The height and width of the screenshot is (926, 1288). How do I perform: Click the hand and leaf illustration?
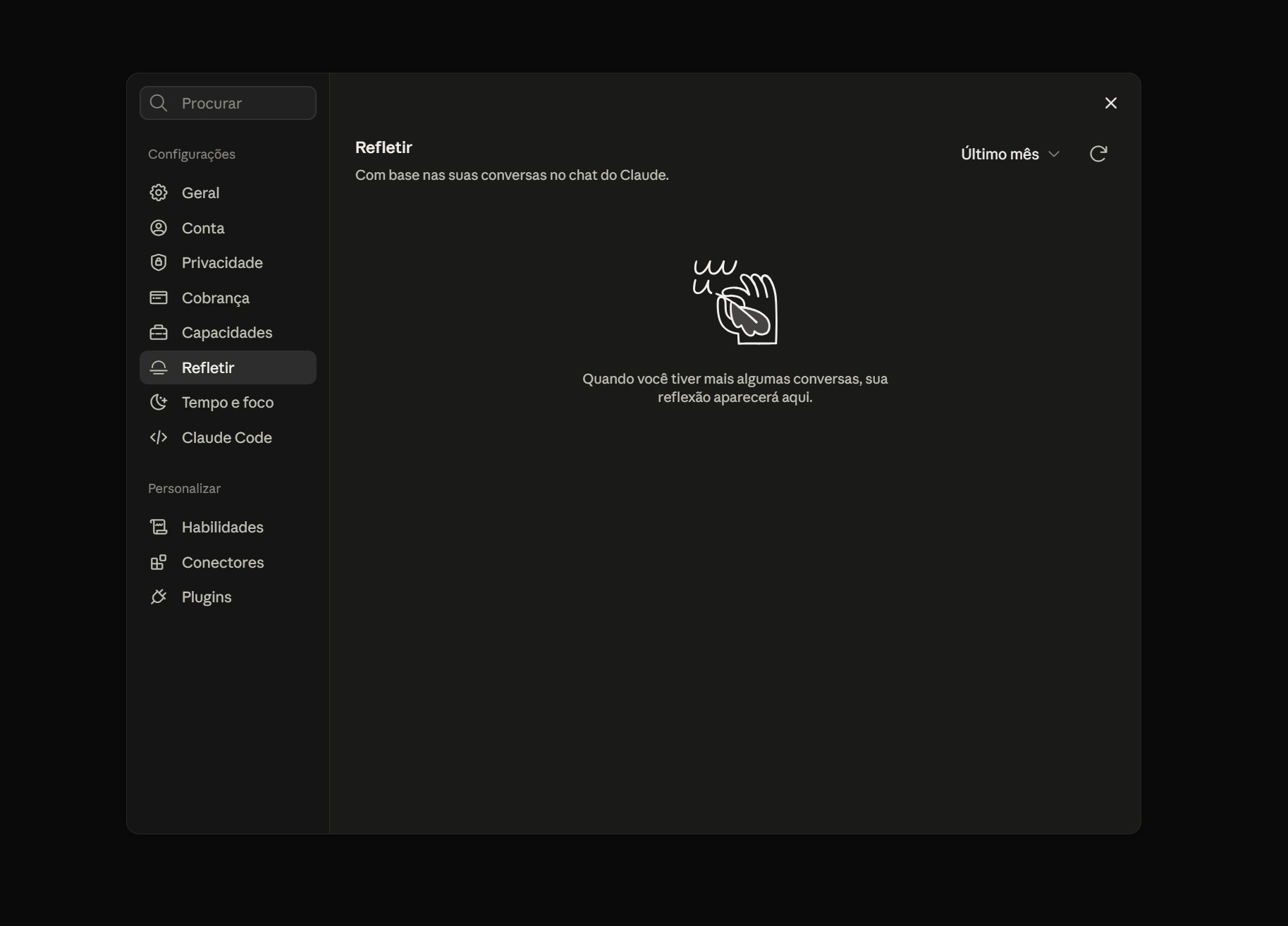tap(735, 302)
